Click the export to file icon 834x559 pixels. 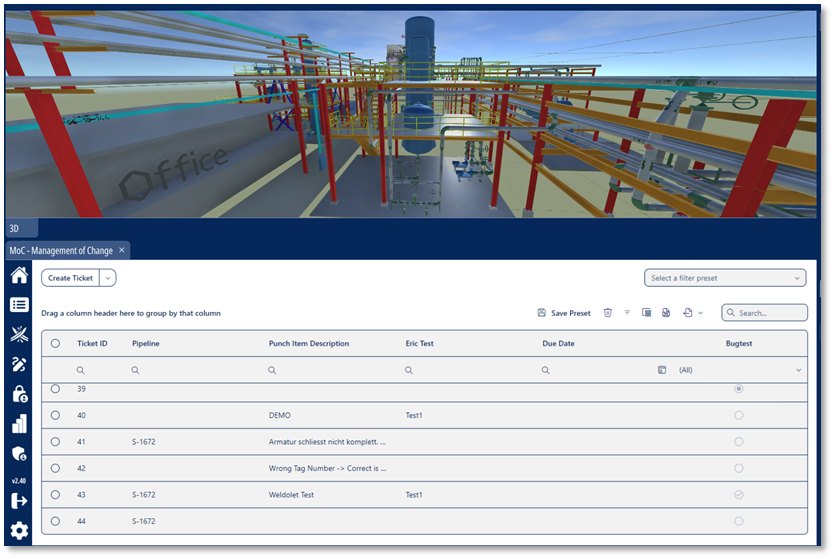[x=666, y=312]
